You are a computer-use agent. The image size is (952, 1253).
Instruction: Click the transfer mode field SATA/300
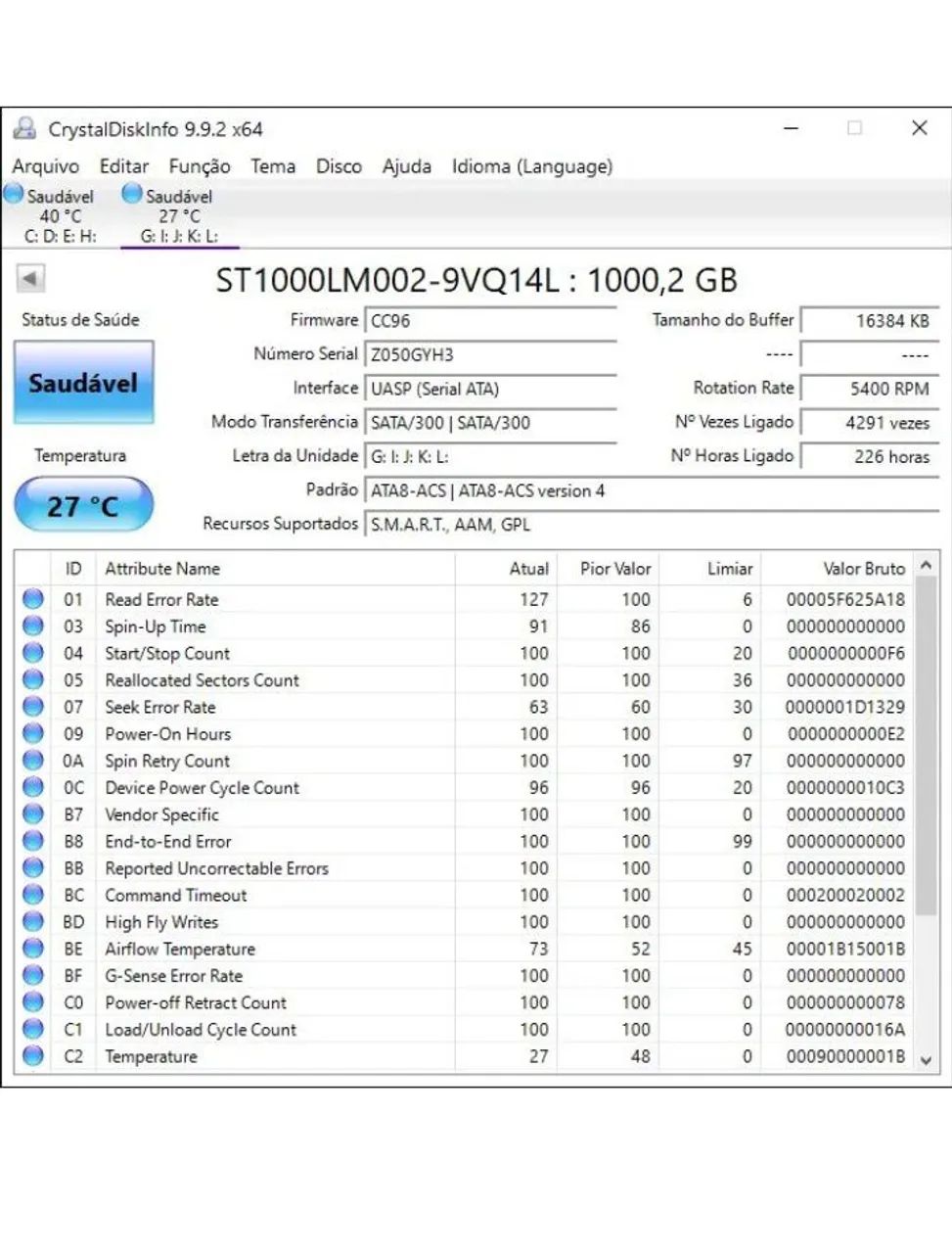490,423
